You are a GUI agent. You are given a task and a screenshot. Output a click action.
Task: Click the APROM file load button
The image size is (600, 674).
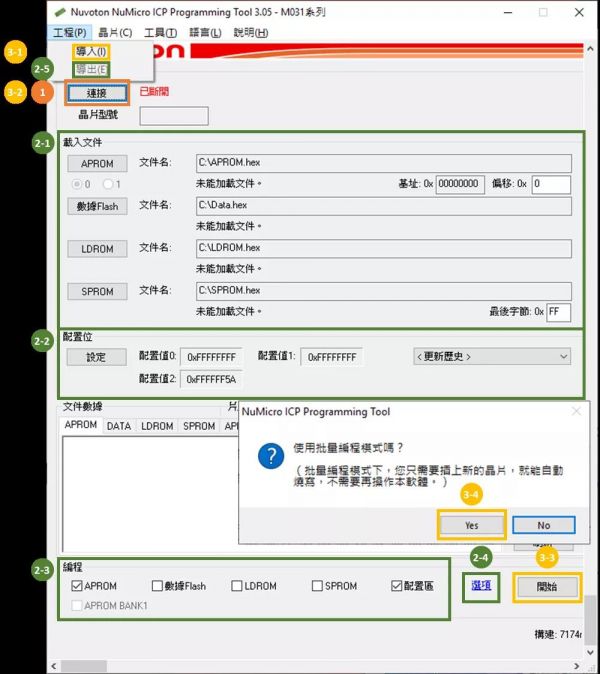point(97,163)
